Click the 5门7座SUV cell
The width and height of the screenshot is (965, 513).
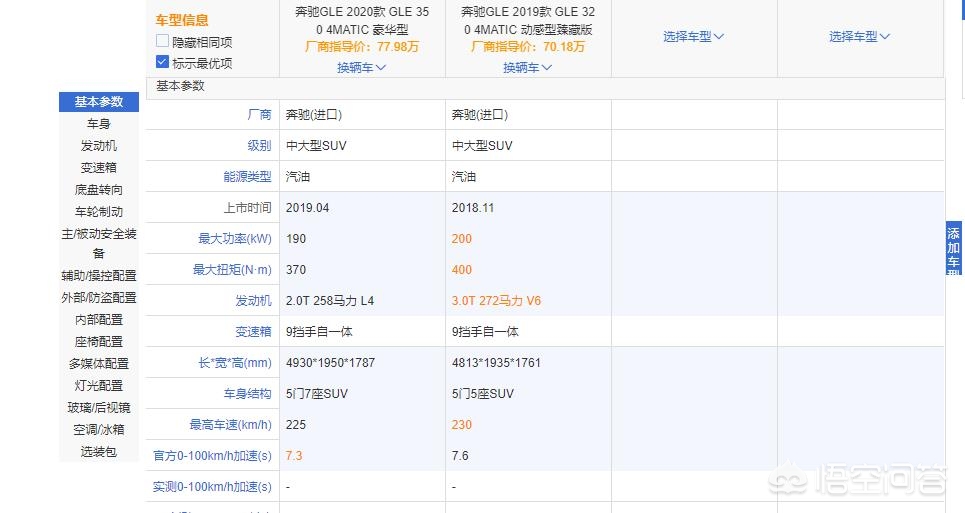click(x=317, y=394)
